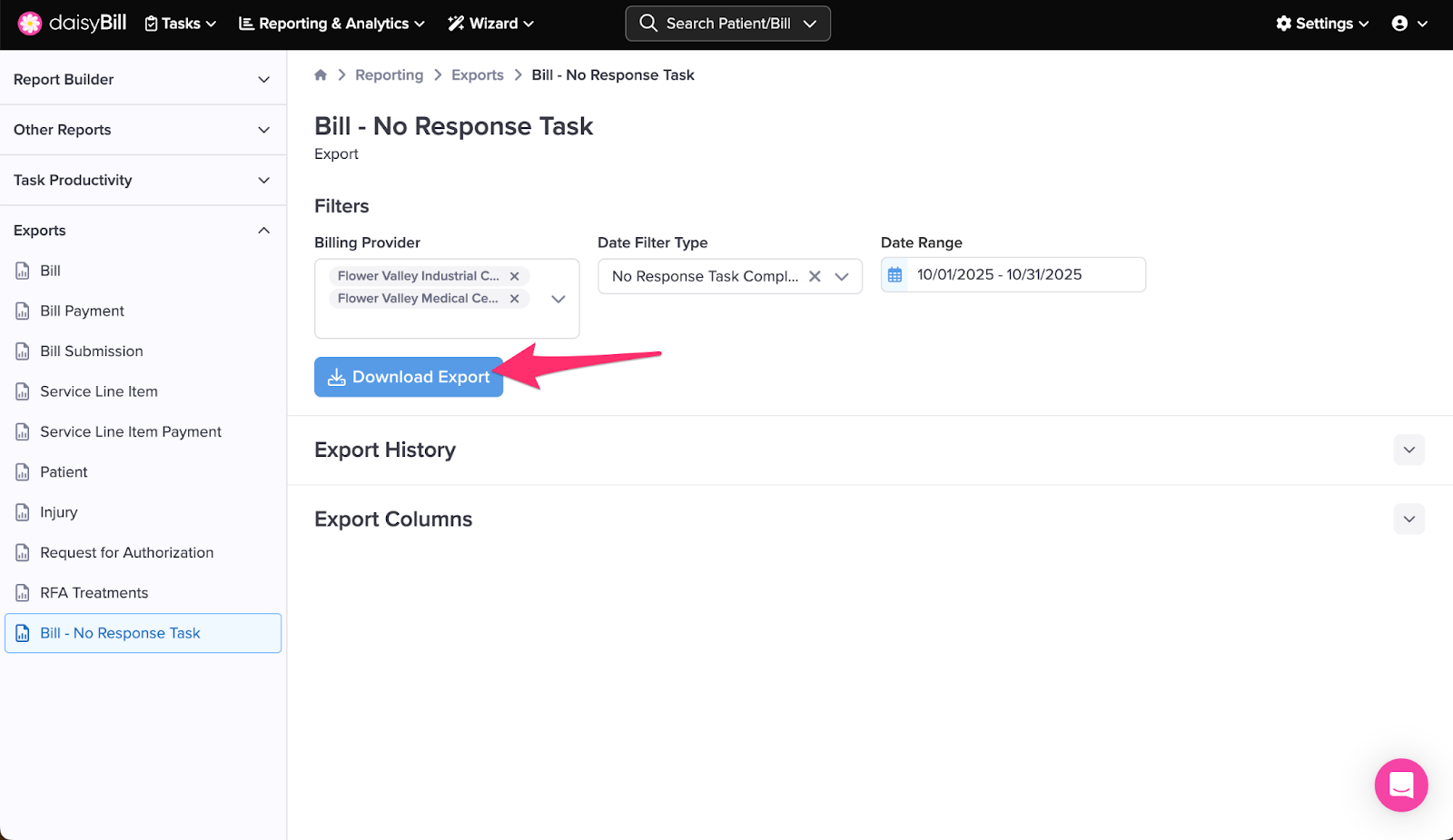This screenshot has height=840, width=1453.
Task: Click the Download Export button
Action: pos(409,377)
